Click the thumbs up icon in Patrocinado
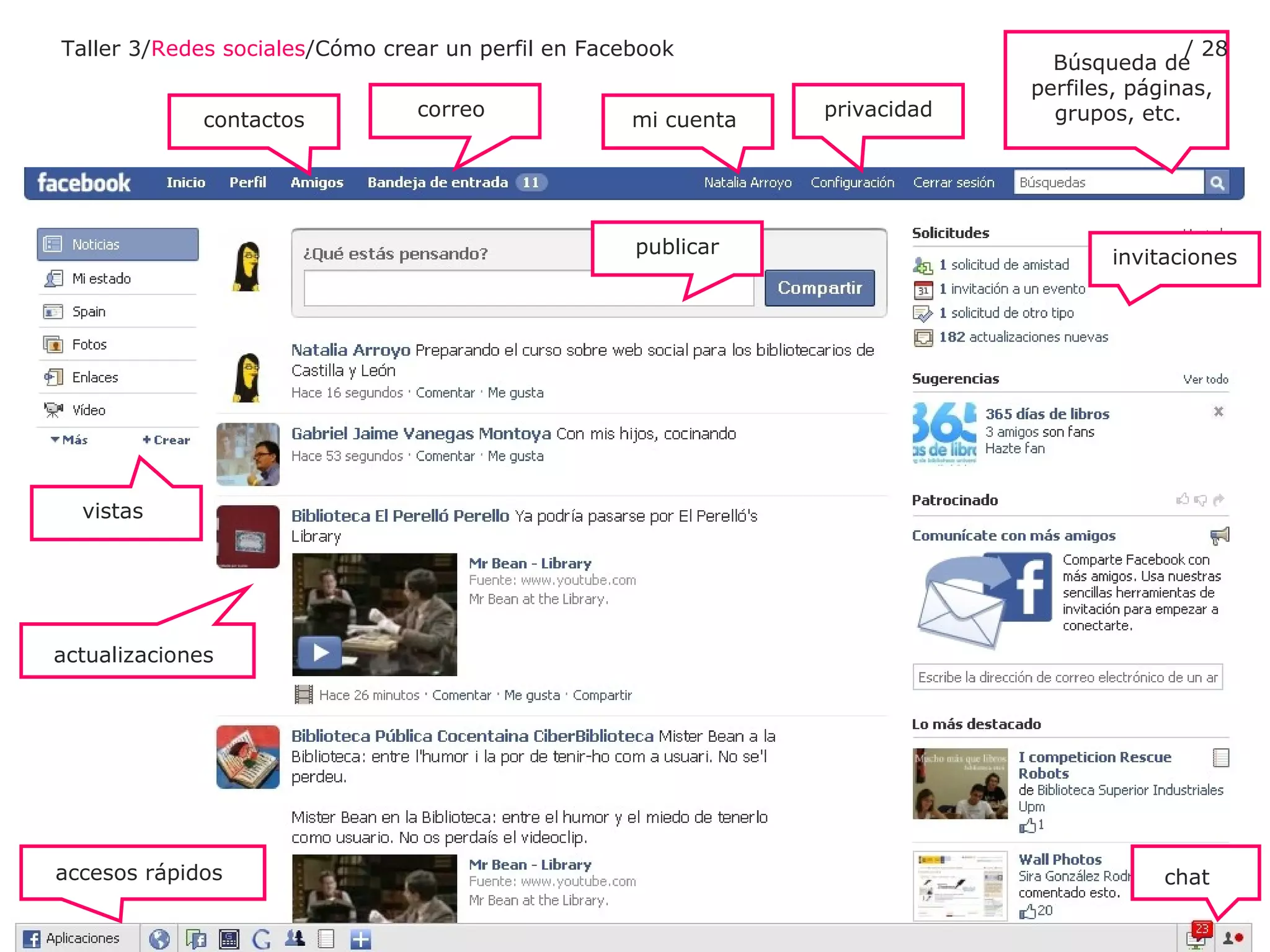The height and width of the screenshot is (952, 1270). (1183, 499)
